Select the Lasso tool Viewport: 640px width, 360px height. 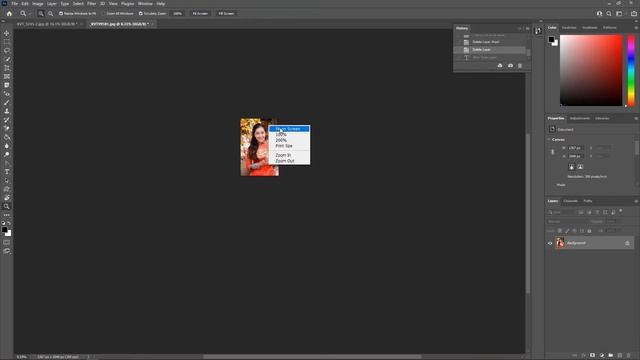(7, 51)
